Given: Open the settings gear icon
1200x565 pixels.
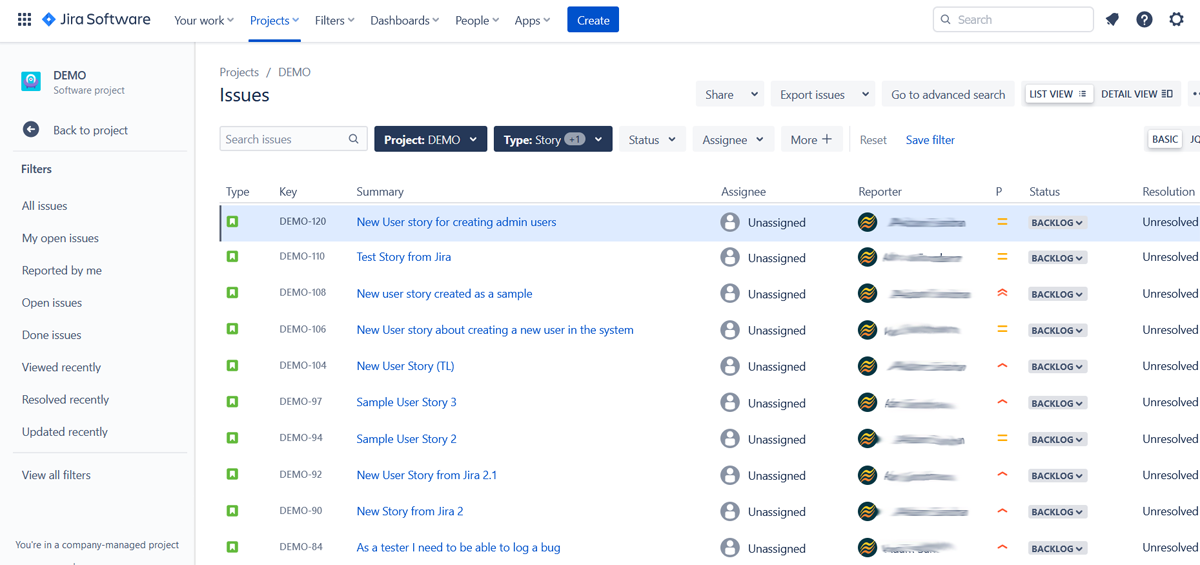Looking at the screenshot, I should [x=1176, y=20].
